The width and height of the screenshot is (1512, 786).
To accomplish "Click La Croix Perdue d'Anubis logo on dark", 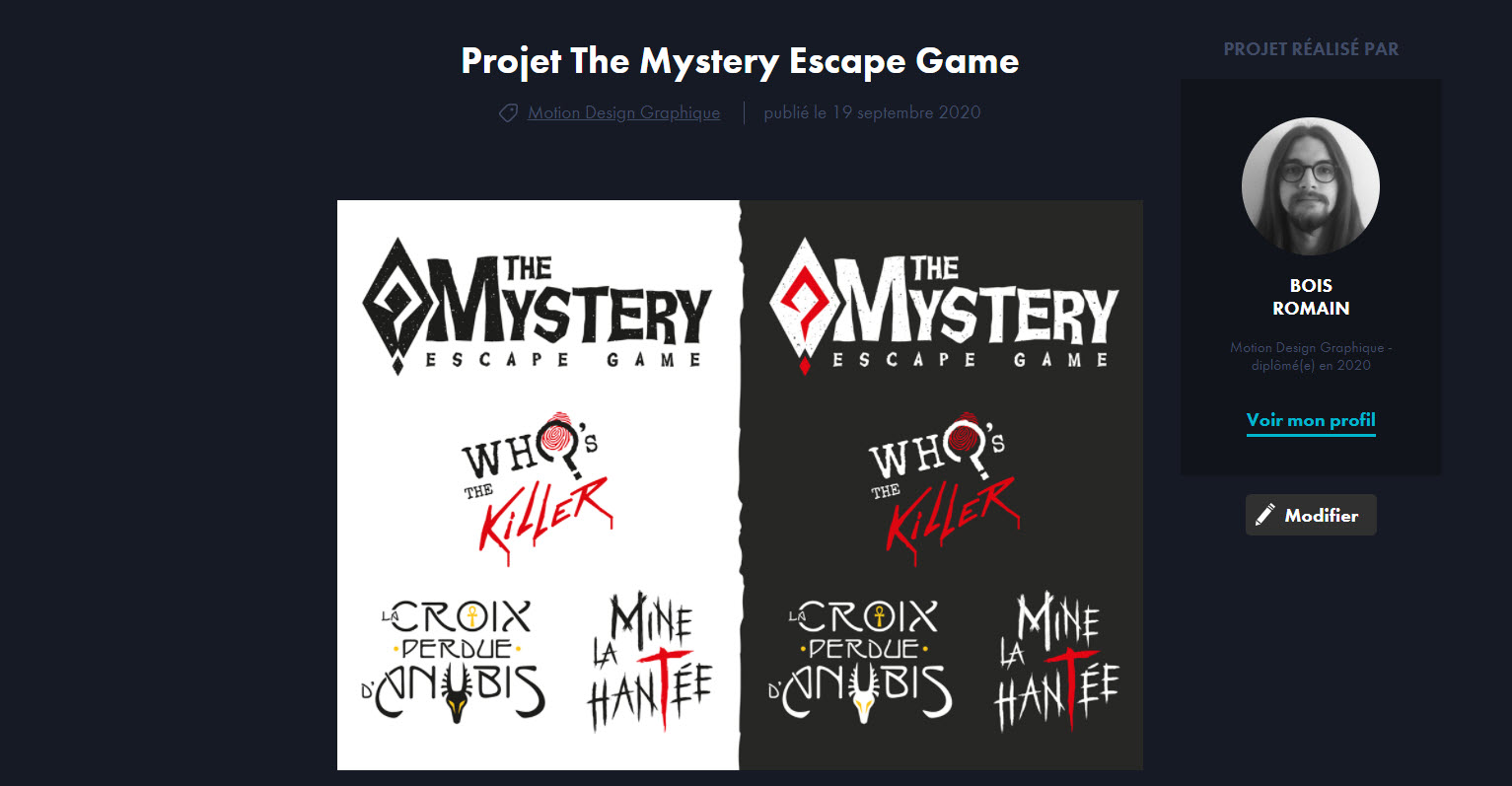I will click(860, 662).
